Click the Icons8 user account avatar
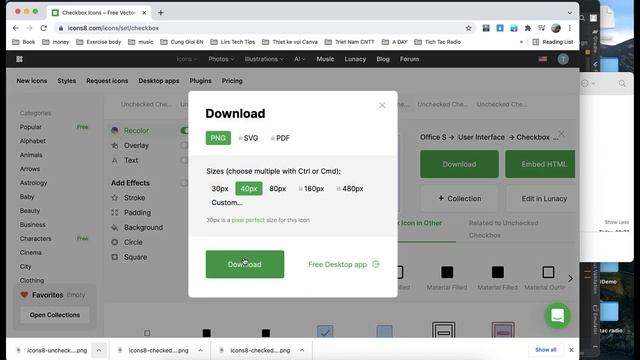Screen dimensions: 640x360 pyautogui.click(x=563, y=59)
